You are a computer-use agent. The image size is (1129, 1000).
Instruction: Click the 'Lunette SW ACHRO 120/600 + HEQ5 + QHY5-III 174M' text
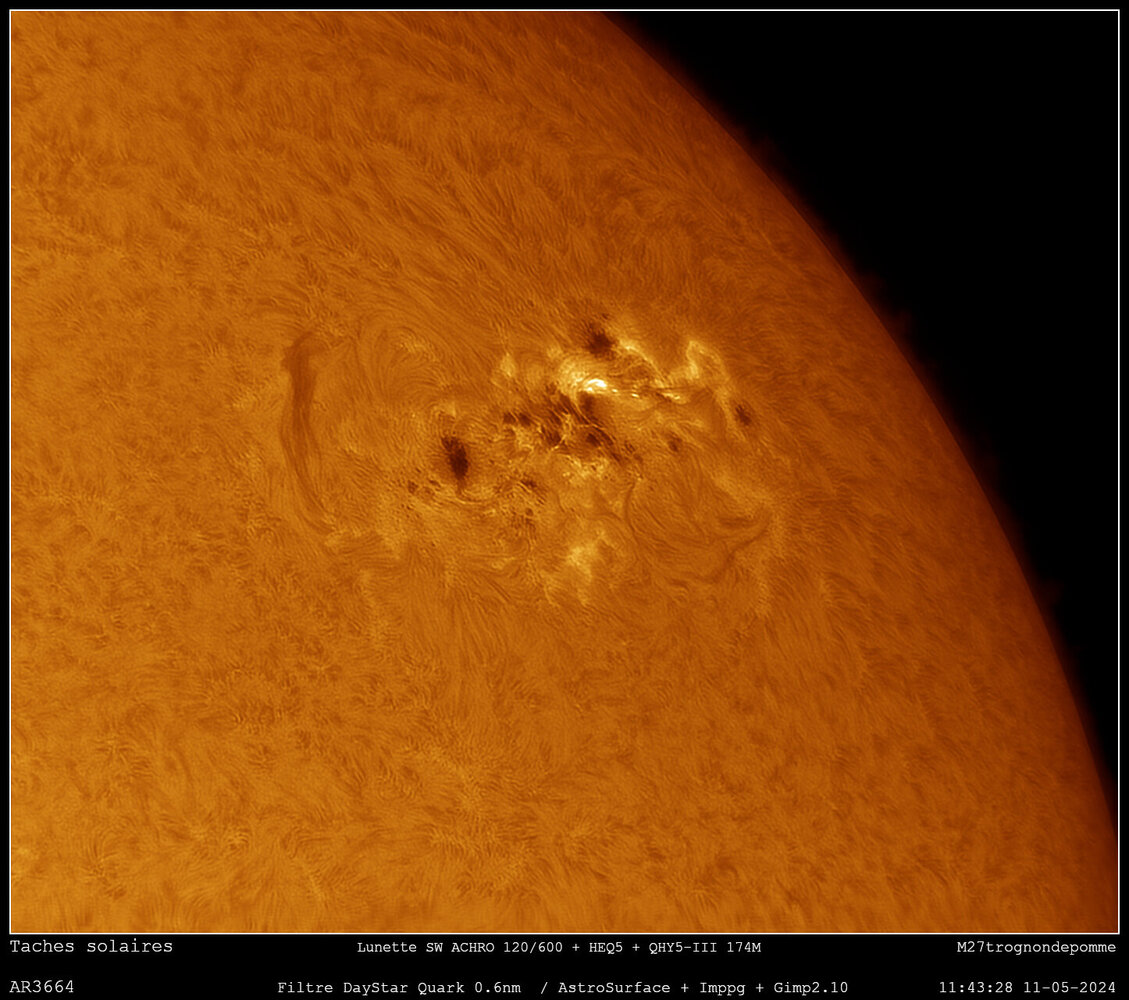pyautogui.click(x=559, y=947)
